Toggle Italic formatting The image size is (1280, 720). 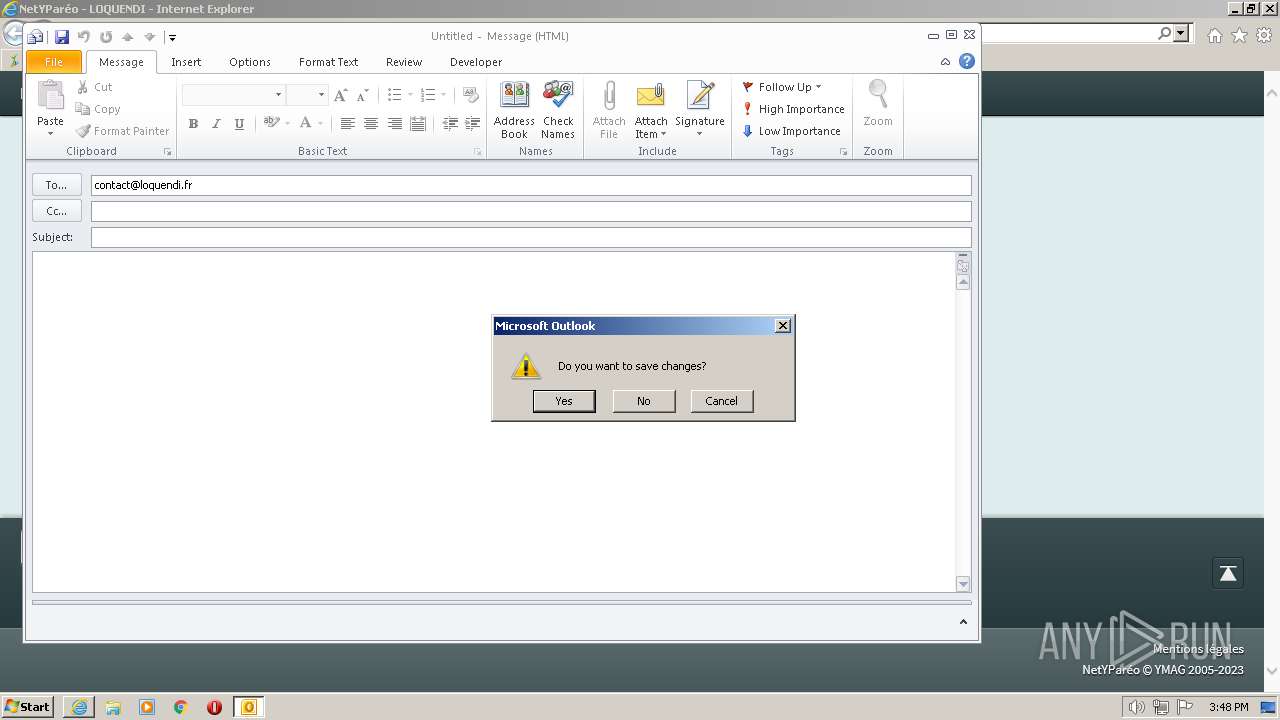pos(216,124)
